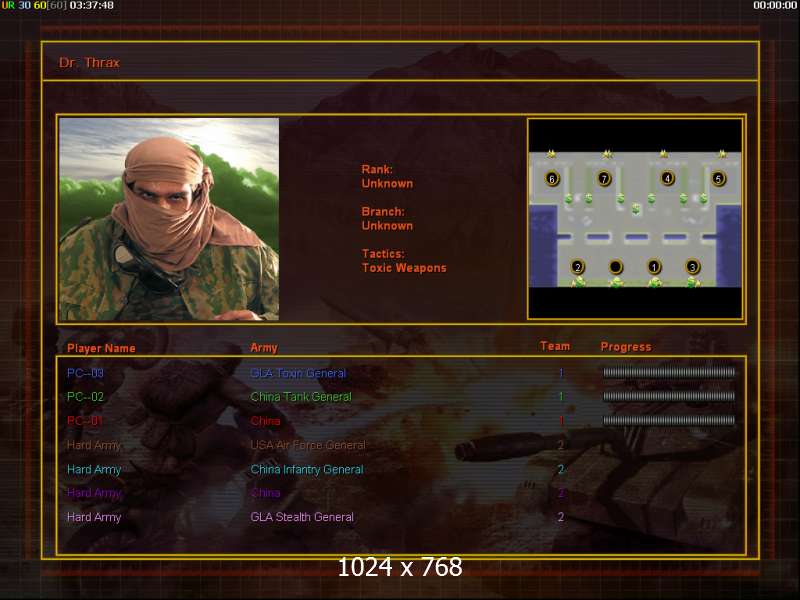Click the Player Name column header
The width and height of the screenshot is (800, 600).
(x=101, y=348)
